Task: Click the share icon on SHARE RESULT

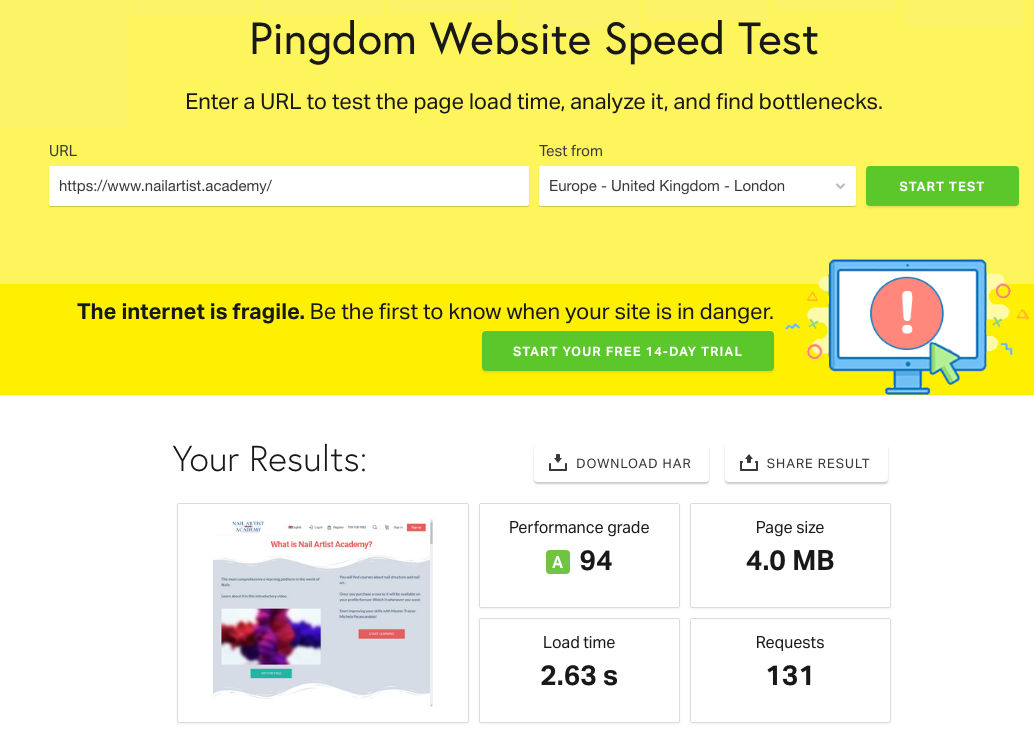Action: [x=748, y=462]
